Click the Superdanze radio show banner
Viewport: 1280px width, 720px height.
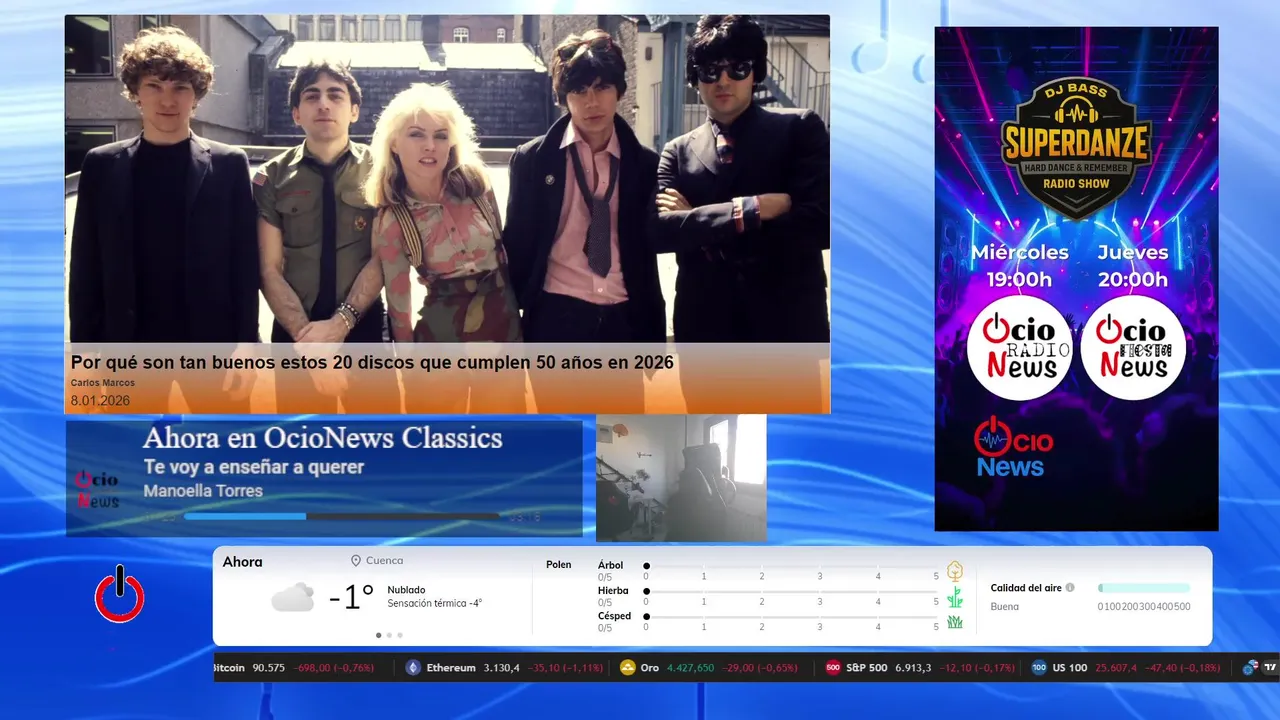point(1076,278)
